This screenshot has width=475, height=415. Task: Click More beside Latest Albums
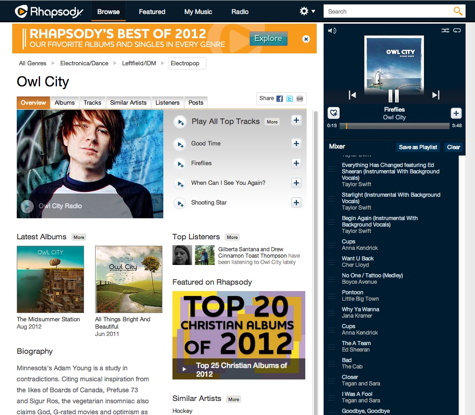(x=79, y=237)
